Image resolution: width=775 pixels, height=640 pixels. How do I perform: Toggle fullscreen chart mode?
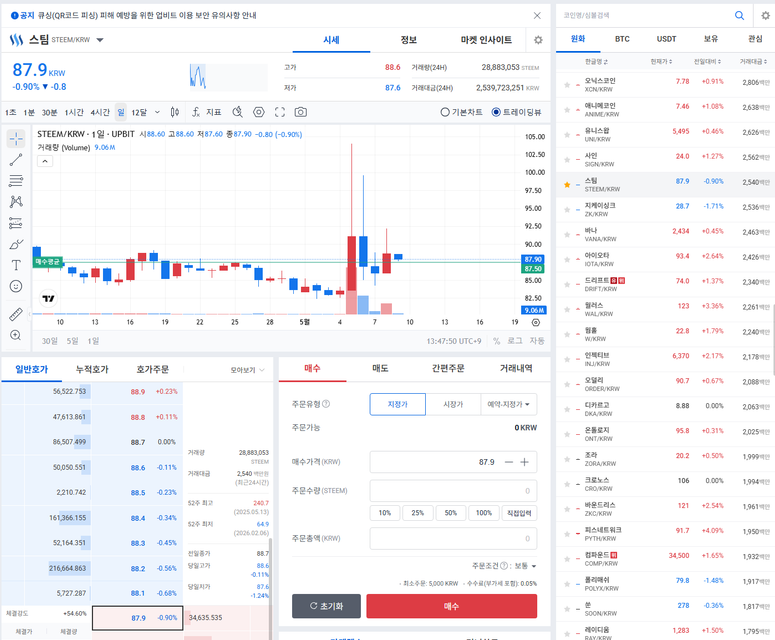tap(280, 112)
